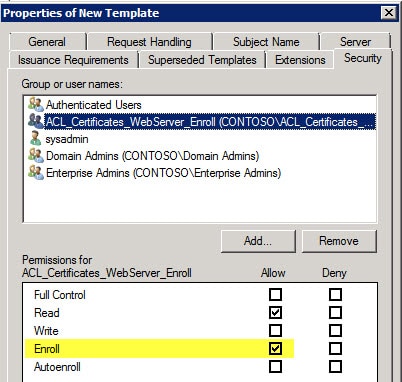Open the Request Handling tab
Screen dimensions: 402x382
[149, 42]
